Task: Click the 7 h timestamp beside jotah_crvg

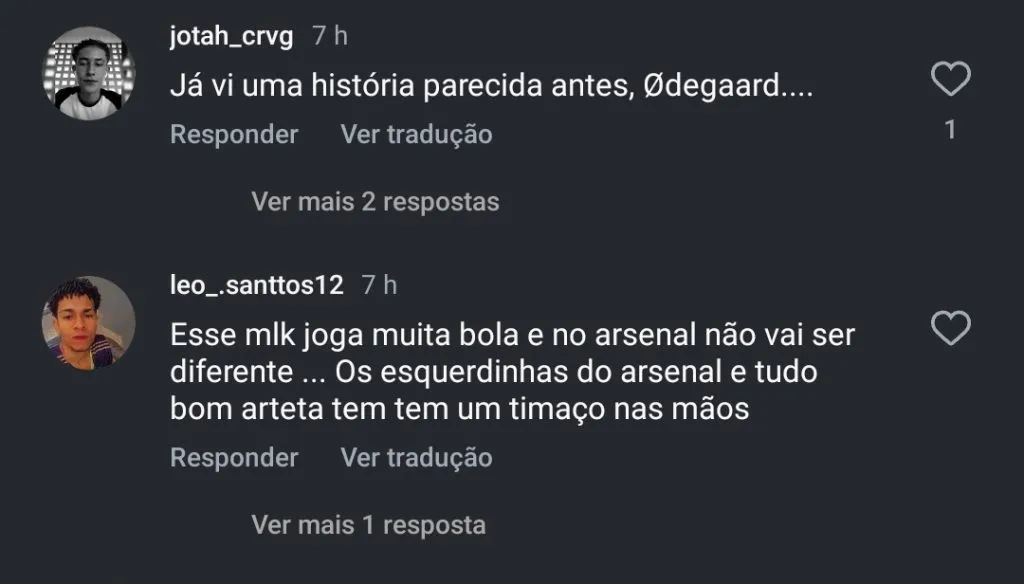Action: tap(330, 37)
